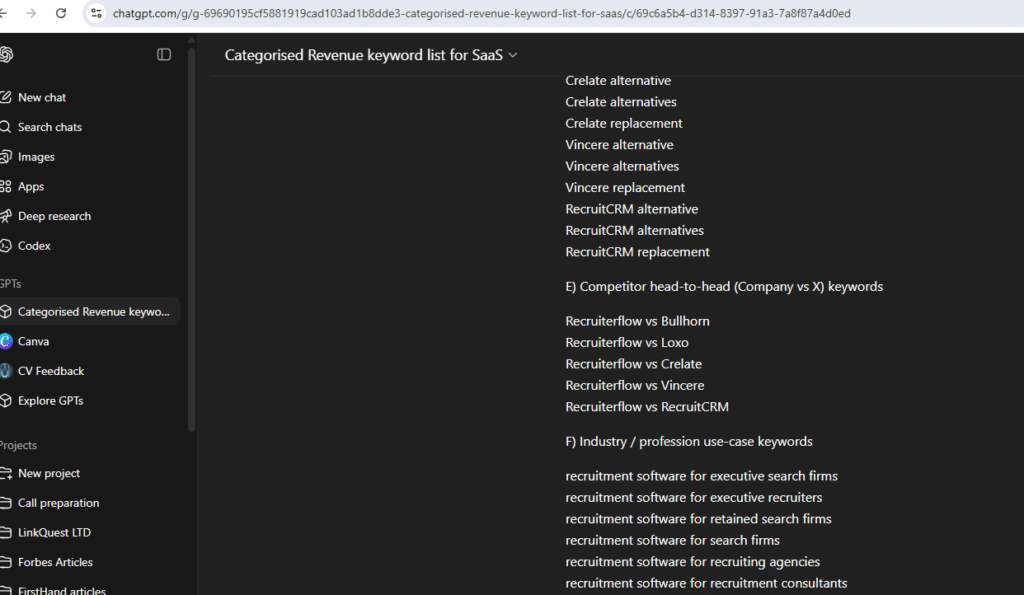Open the chat title dropdown menu
Viewport: 1024px width, 595px height.
point(512,55)
